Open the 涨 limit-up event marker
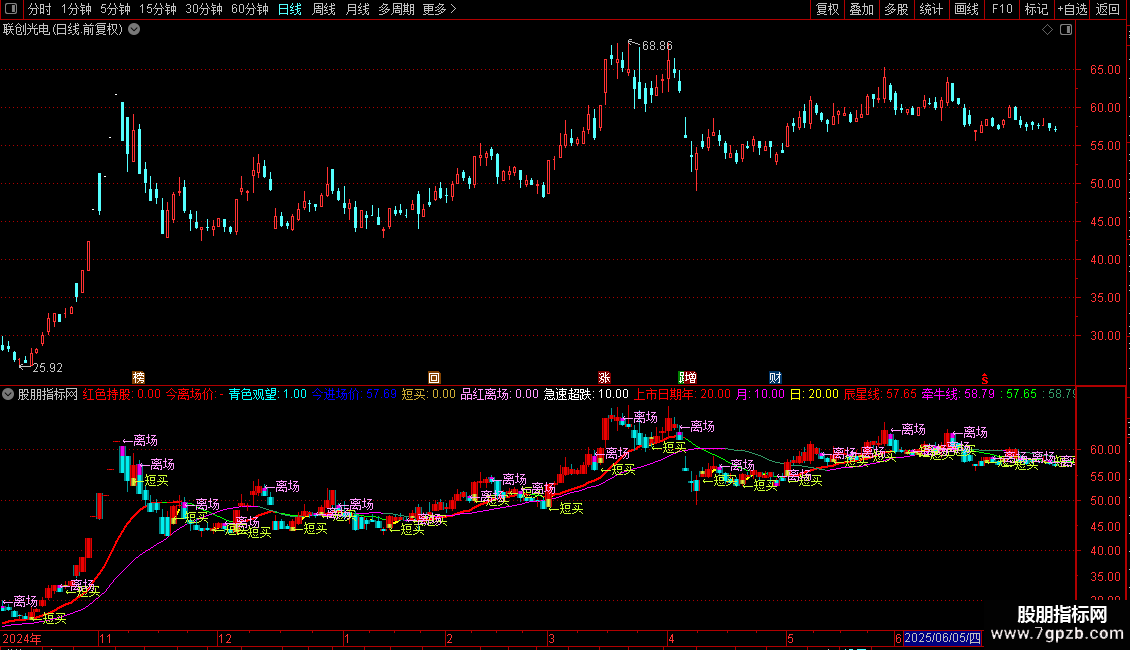This screenshot has width=1130, height=650. 605,378
